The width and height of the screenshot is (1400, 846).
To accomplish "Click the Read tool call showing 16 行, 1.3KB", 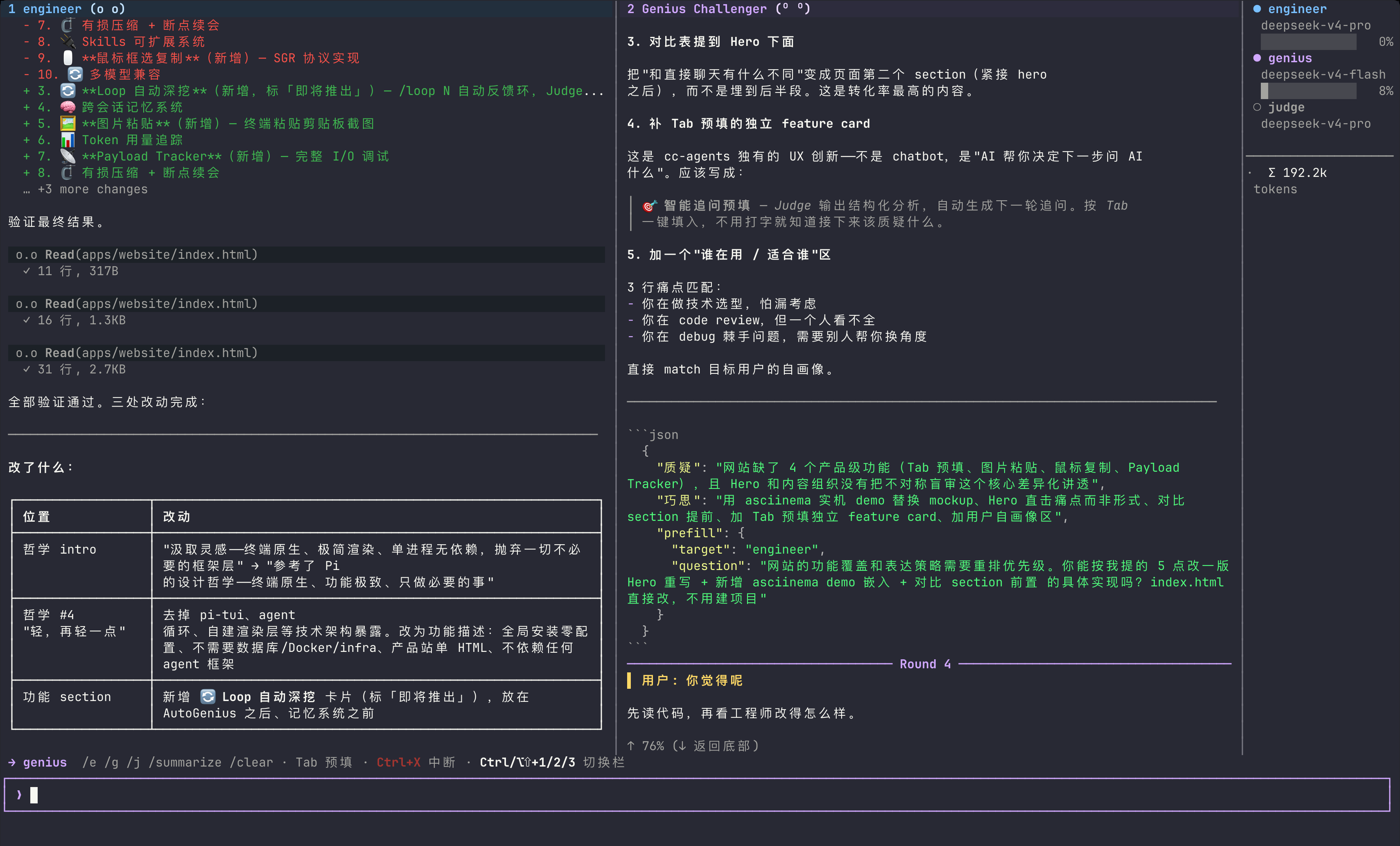I will [306, 303].
